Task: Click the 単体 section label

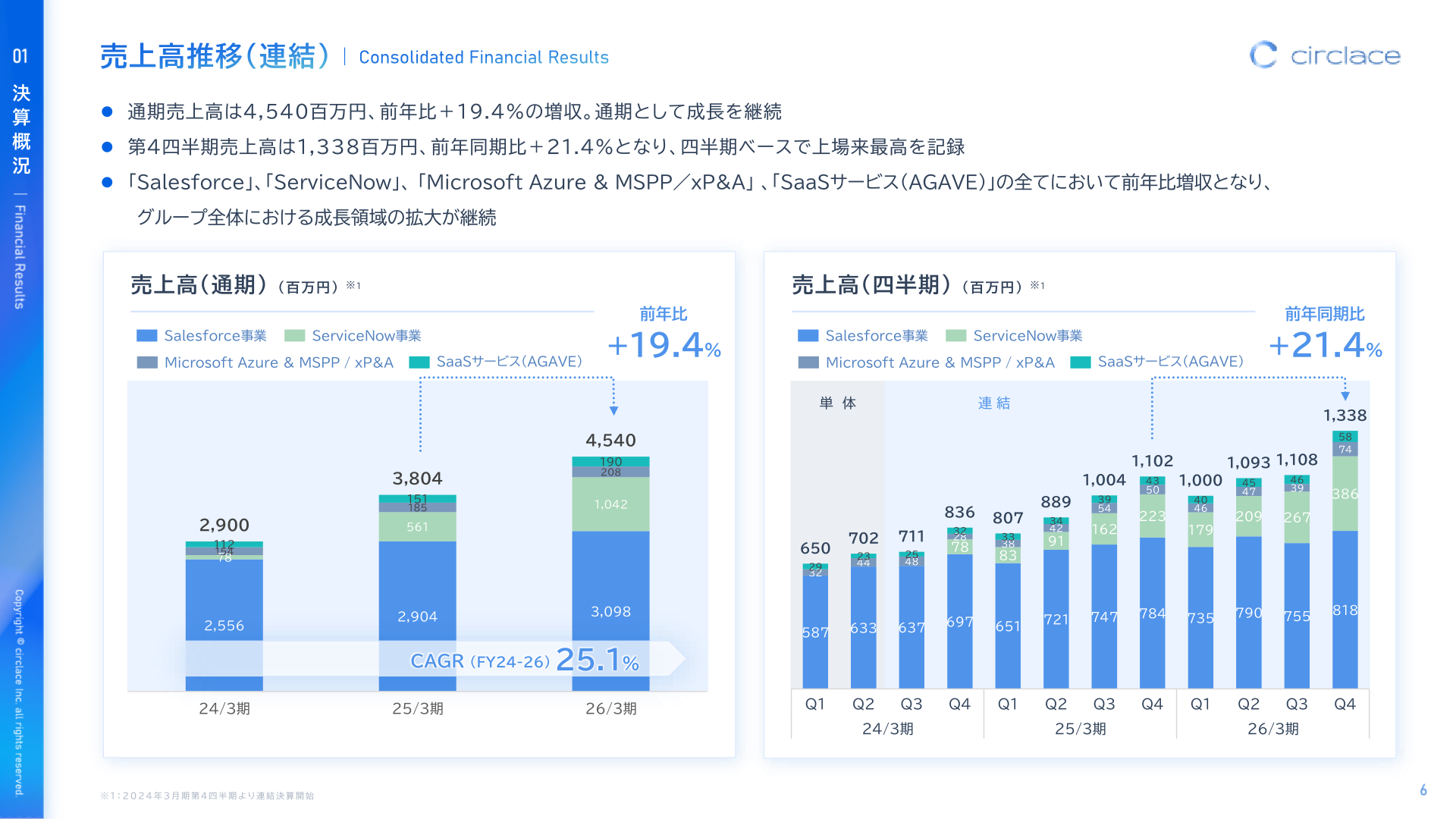Action: (x=837, y=403)
